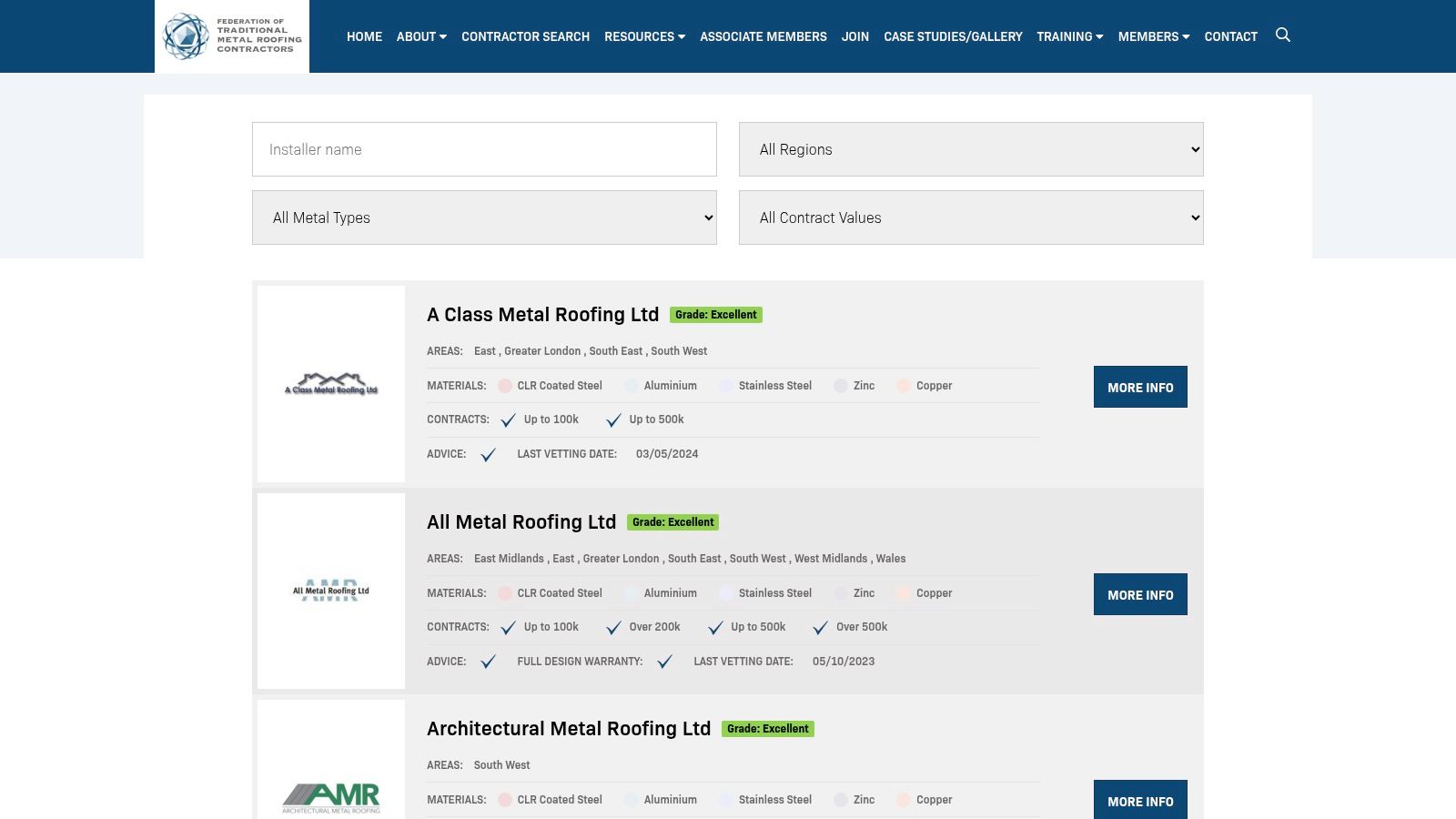Image resolution: width=1456 pixels, height=819 pixels.
Task: Click the search magnifier icon
Action: (x=1283, y=35)
